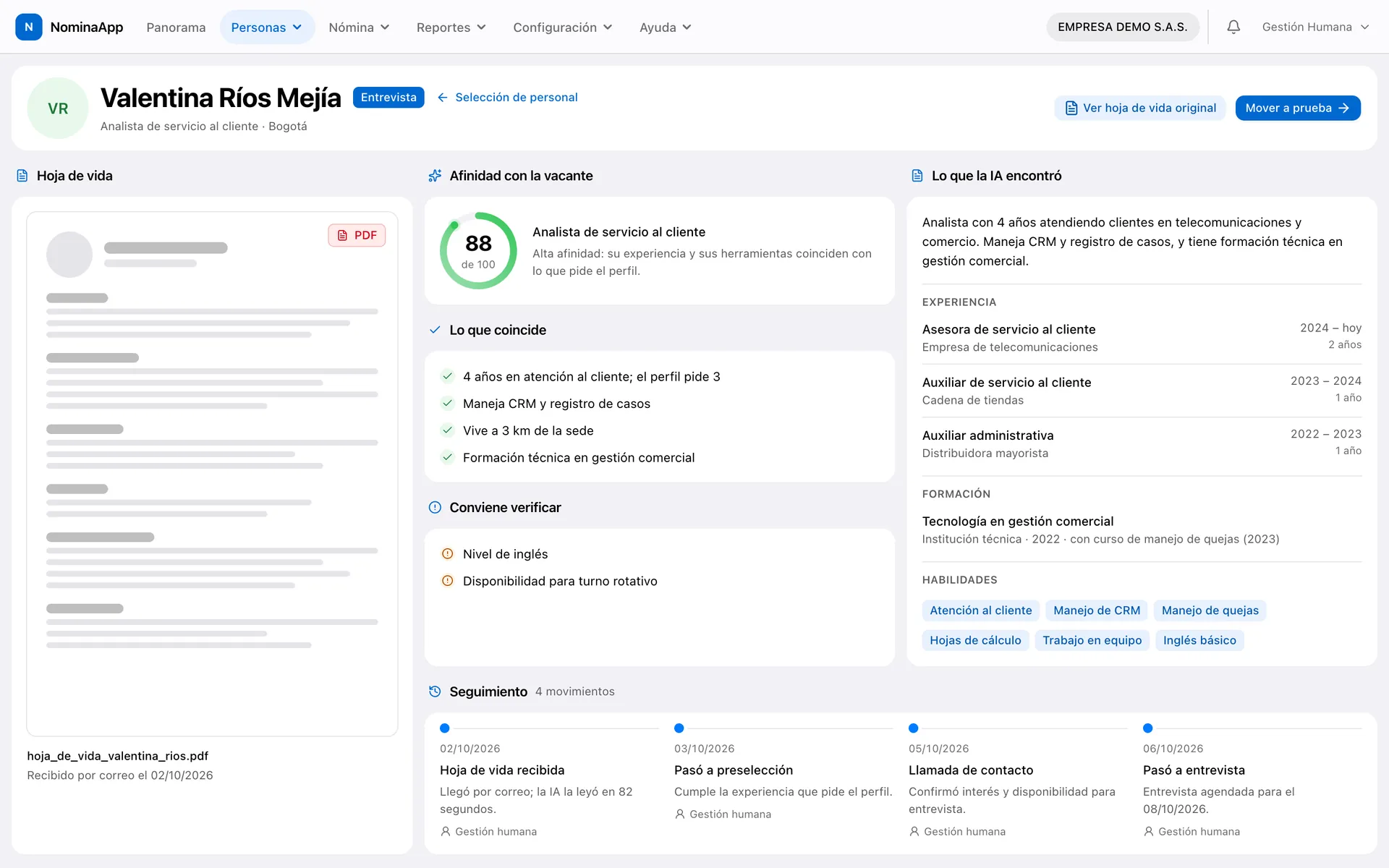The width and height of the screenshot is (1389, 868).
Task: Select the 06/10/2026 timeline marker
Action: point(1148,728)
